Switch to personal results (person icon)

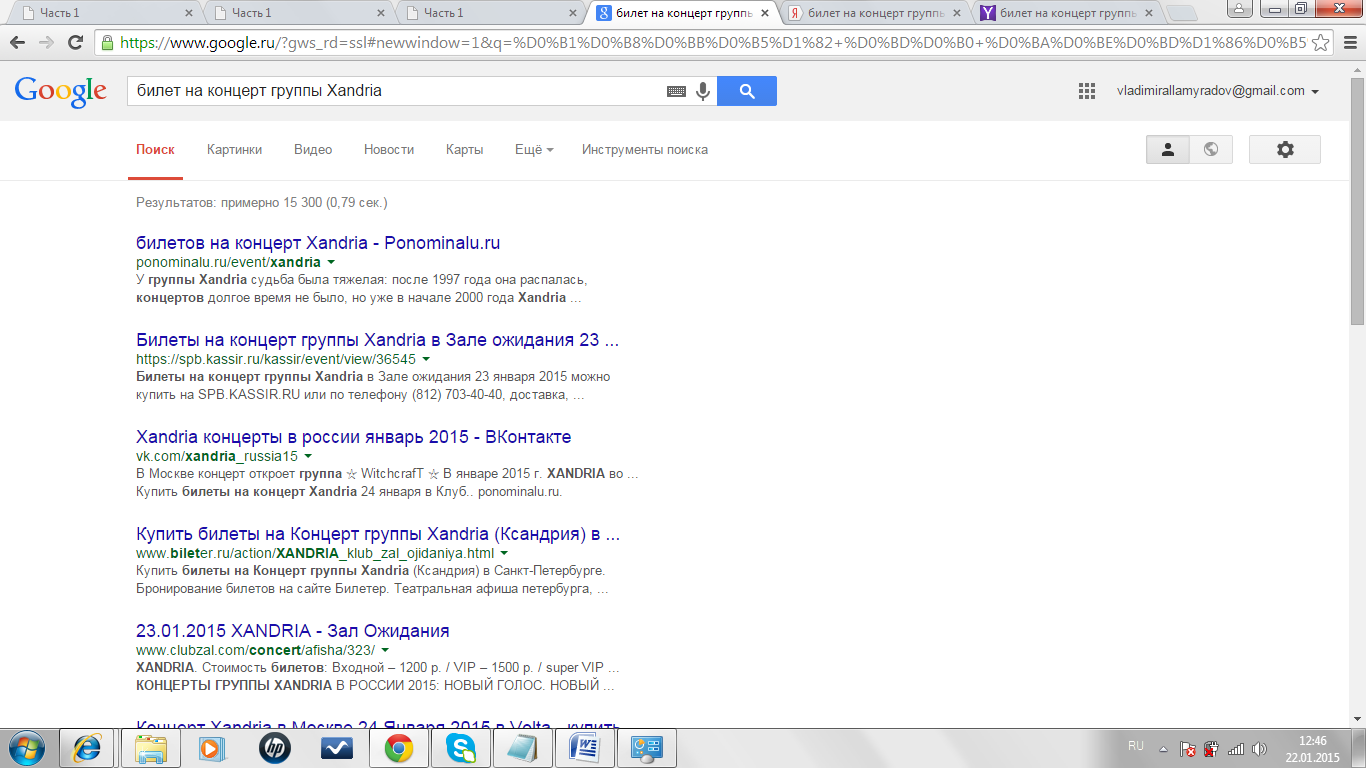[x=1167, y=149]
